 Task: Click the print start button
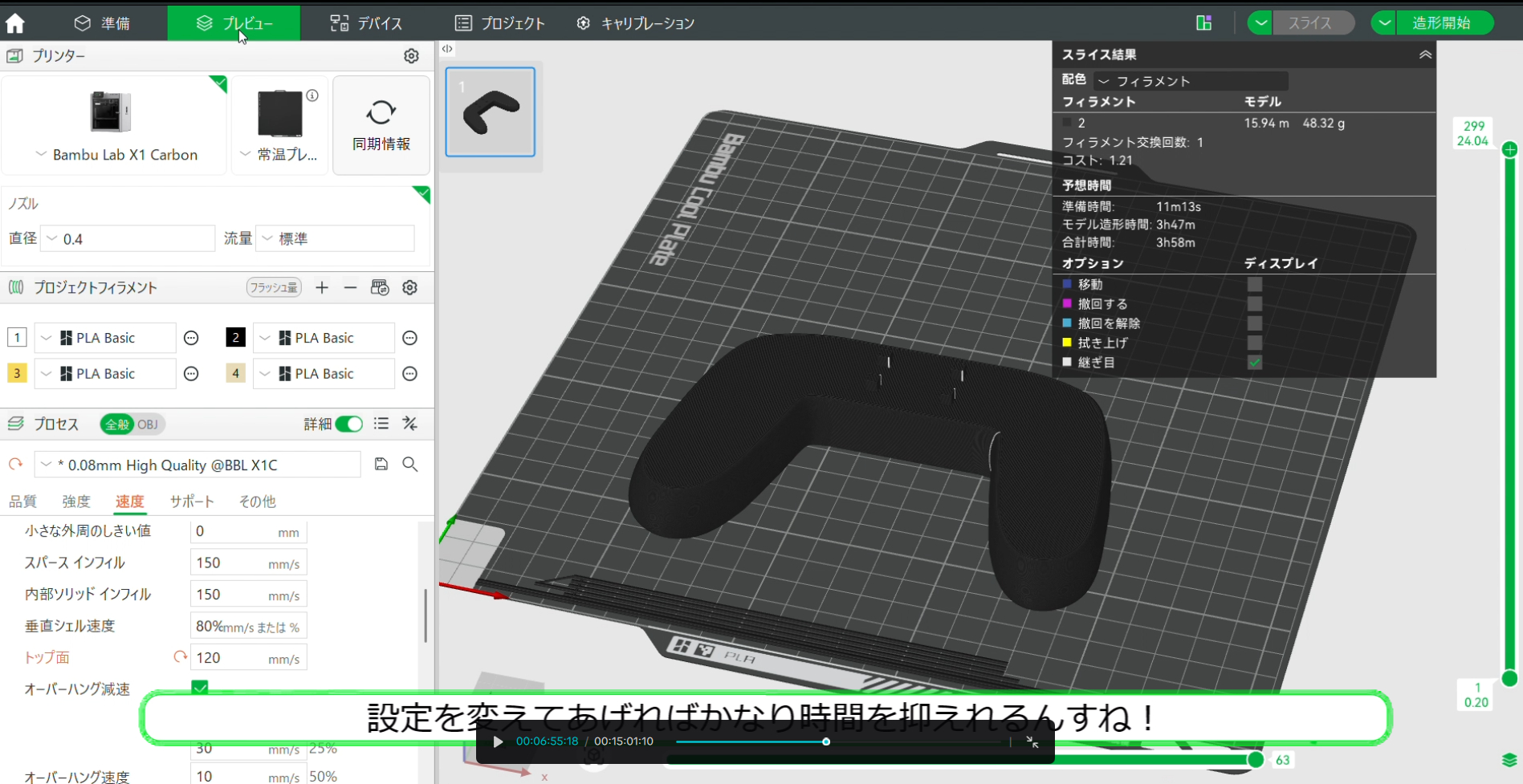pos(1444,23)
